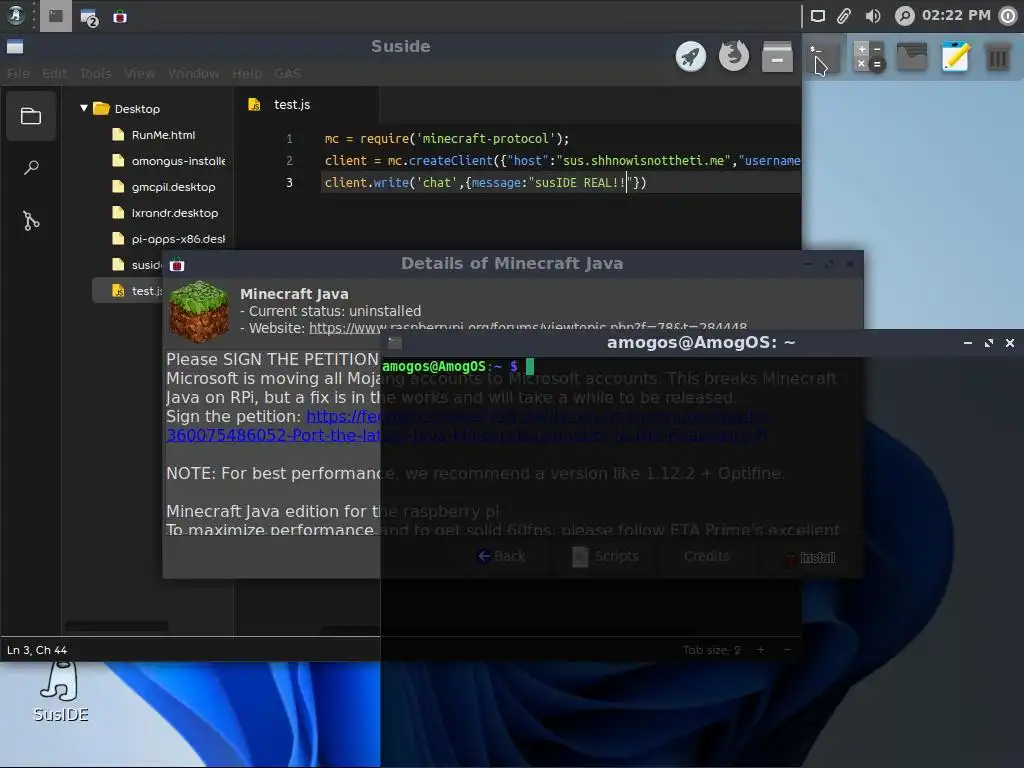Click the Ln 3, Ch 44 status bar entry
1024x768 pixels.
click(37, 650)
